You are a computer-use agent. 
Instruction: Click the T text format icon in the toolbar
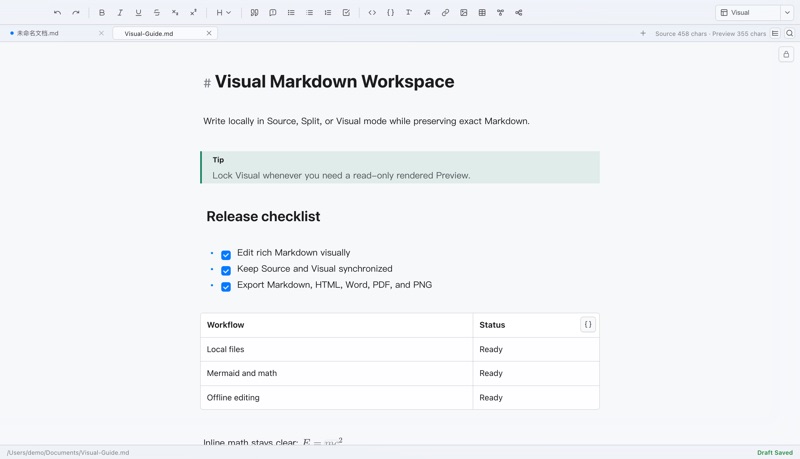(409, 13)
